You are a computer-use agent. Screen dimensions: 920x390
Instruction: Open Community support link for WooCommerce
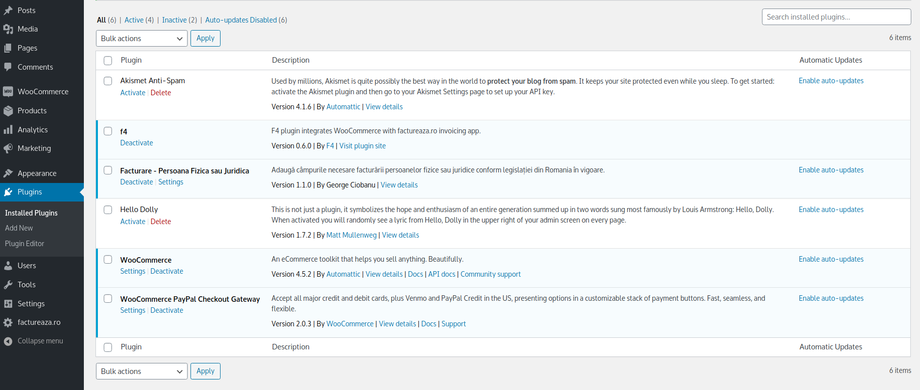pyautogui.click(x=491, y=274)
